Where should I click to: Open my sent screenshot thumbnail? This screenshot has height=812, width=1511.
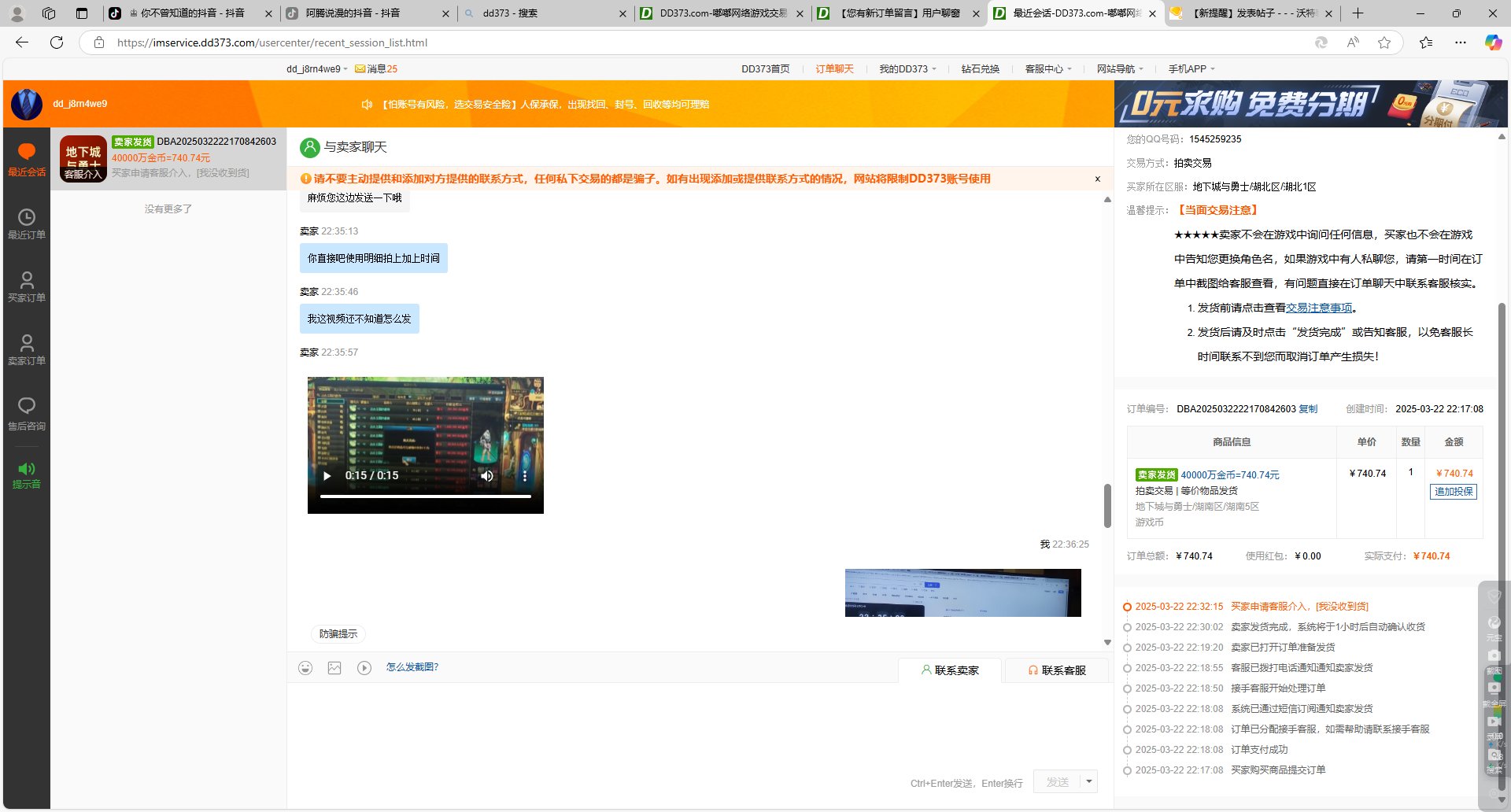point(963,592)
